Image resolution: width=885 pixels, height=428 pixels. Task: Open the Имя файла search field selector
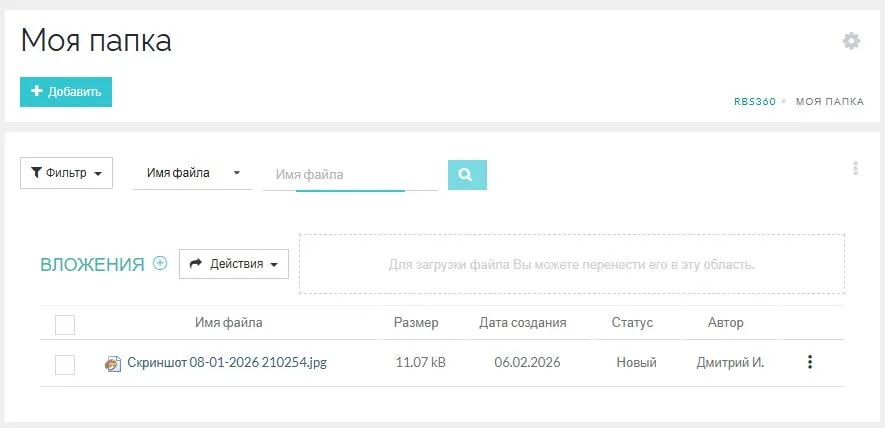tap(193, 173)
